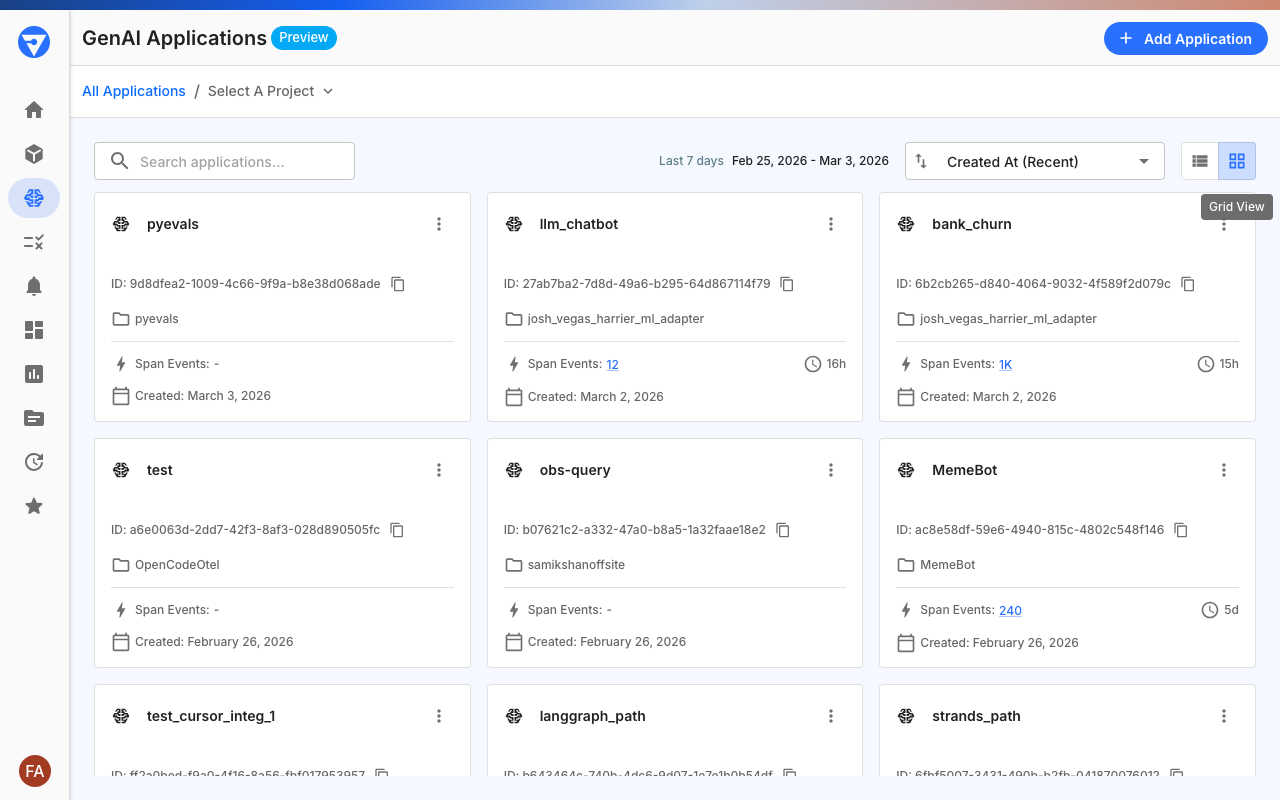Click the Add Application button
The image size is (1280, 800).
[1185, 38]
